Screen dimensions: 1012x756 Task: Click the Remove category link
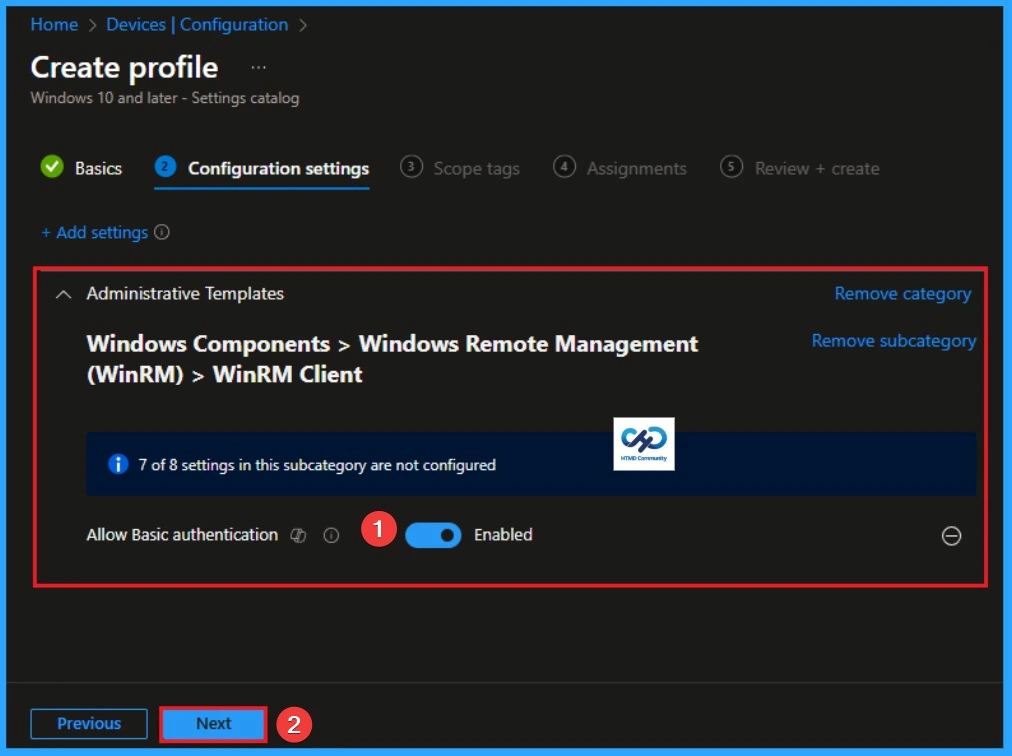coord(901,293)
